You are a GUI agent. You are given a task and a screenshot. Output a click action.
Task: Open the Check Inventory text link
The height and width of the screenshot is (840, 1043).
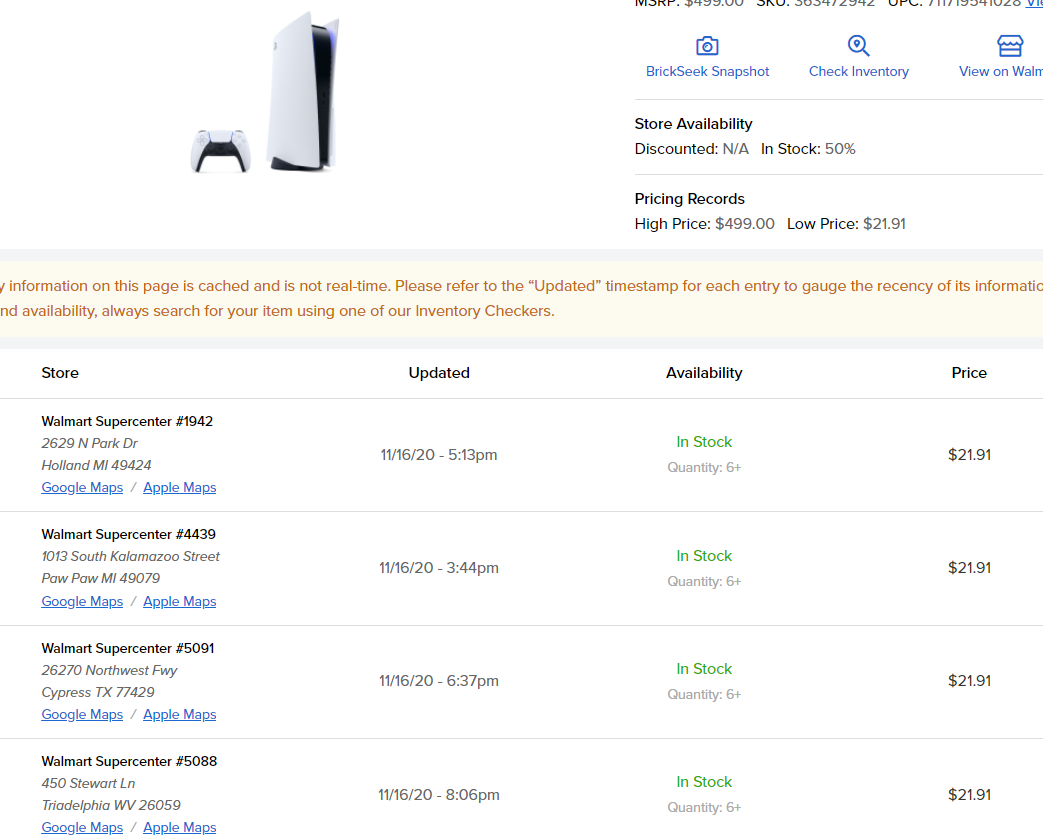point(858,71)
